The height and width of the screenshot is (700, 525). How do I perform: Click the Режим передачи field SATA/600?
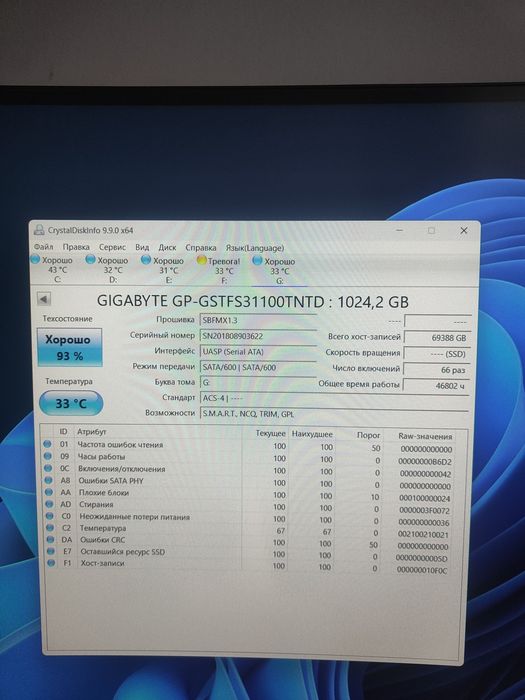click(x=258, y=367)
